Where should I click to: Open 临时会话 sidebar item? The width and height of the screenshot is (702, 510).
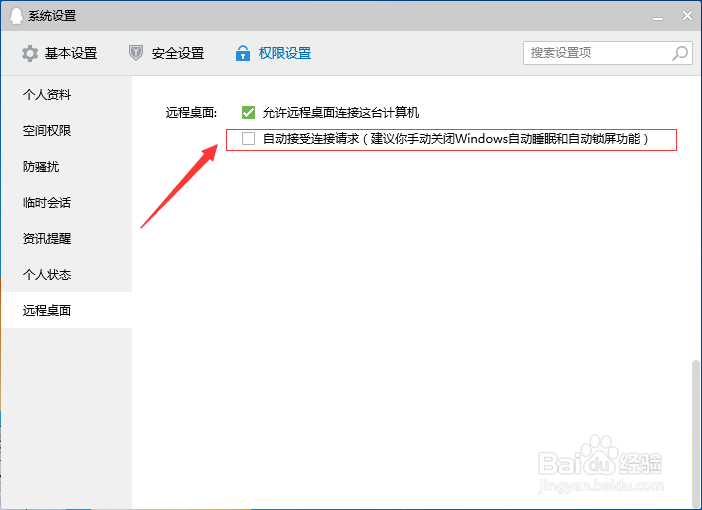67,202
